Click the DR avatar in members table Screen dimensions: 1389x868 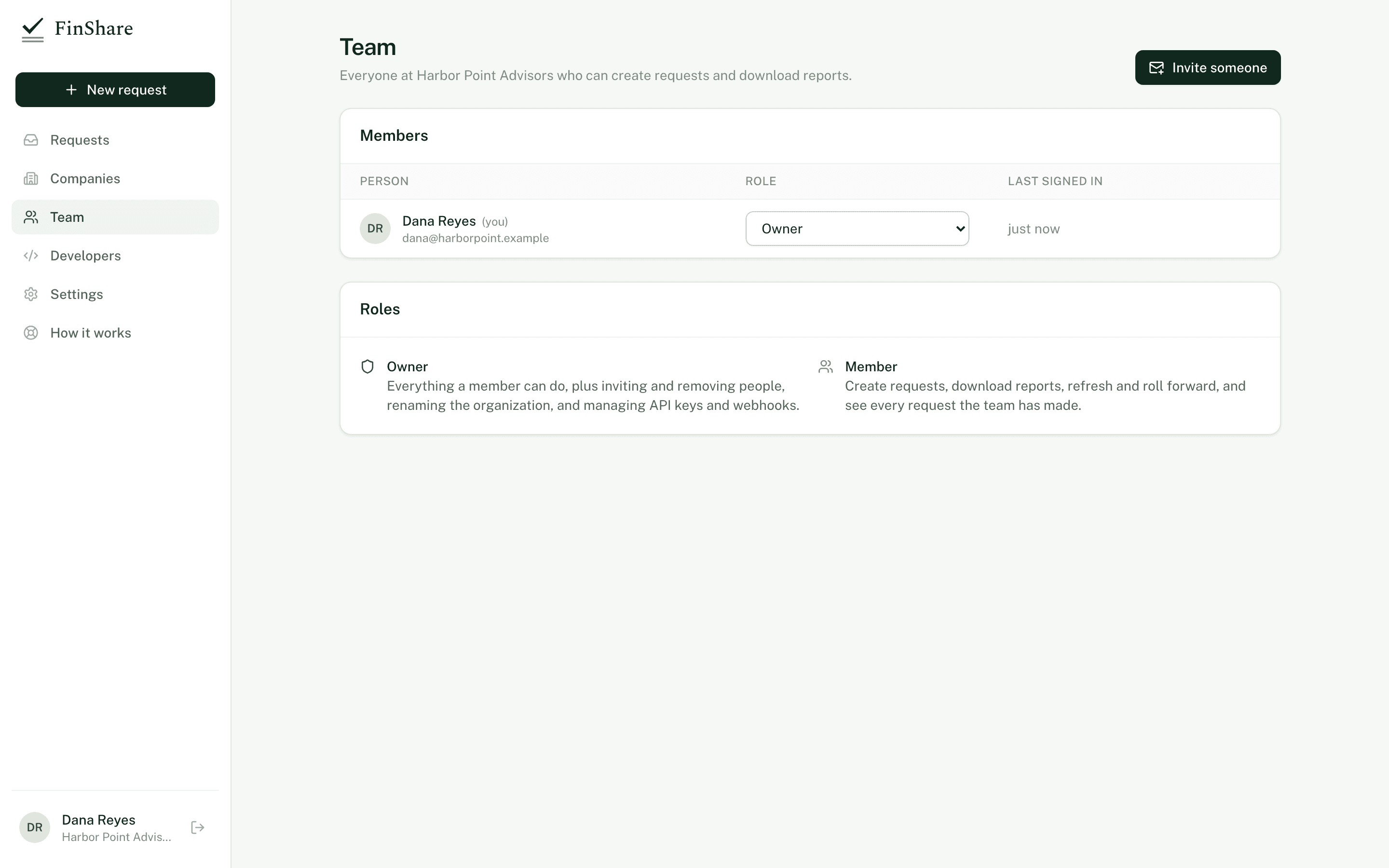click(x=375, y=229)
